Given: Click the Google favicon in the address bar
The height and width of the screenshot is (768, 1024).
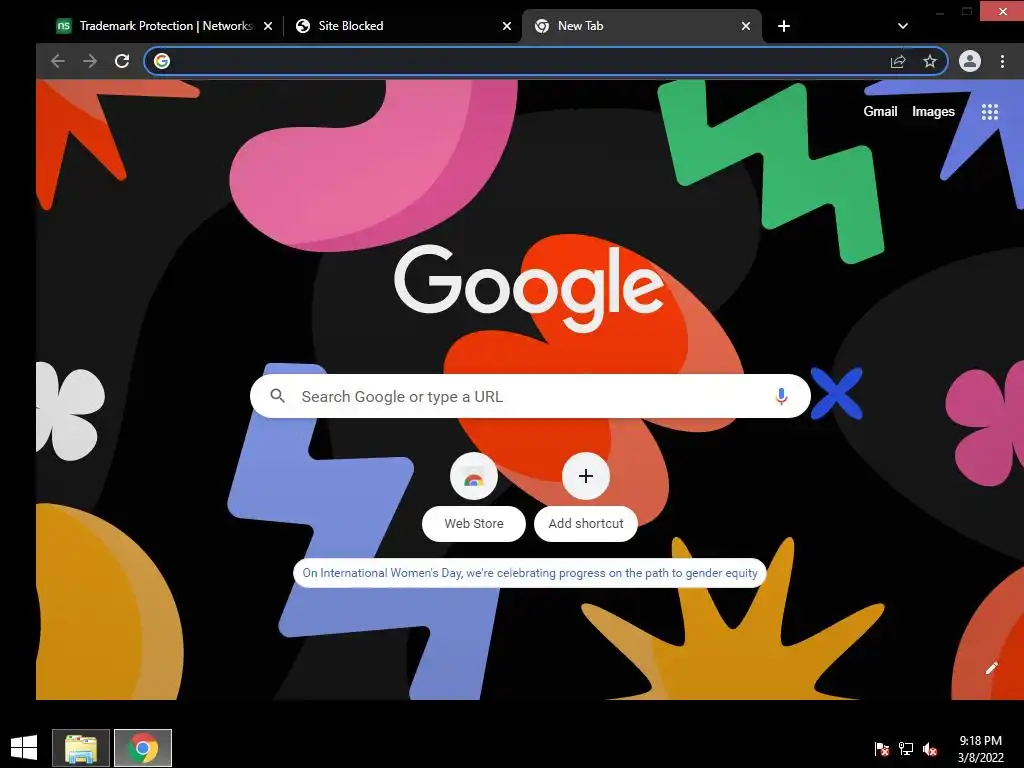Looking at the screenshot, I should (x=162, y=61).
